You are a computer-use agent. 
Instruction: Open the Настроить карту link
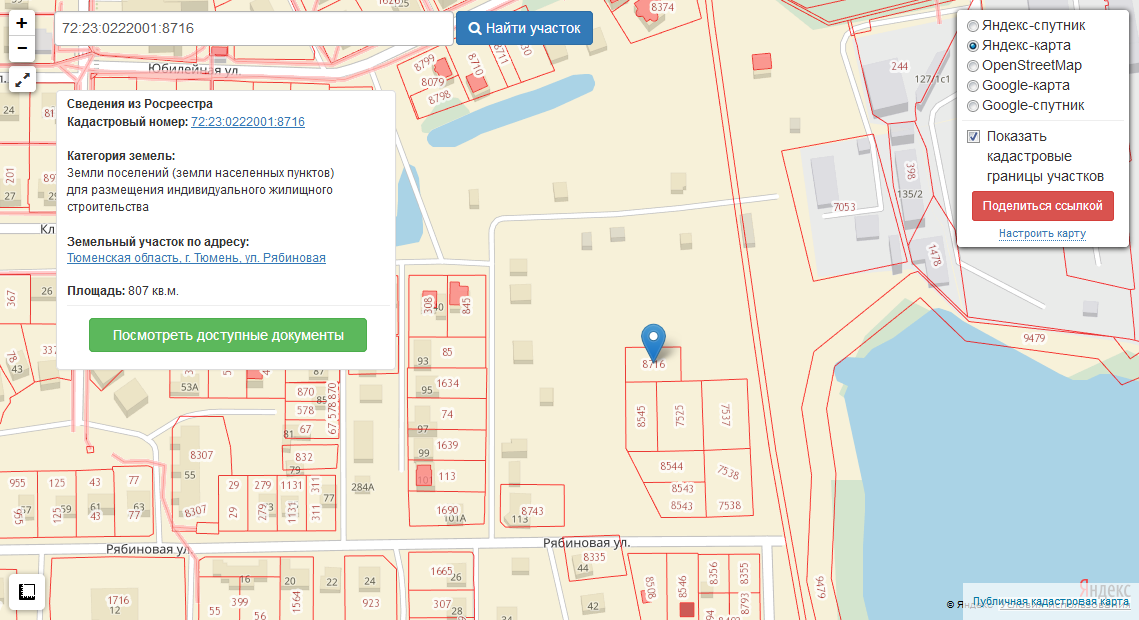click(x=1042, y=233)
